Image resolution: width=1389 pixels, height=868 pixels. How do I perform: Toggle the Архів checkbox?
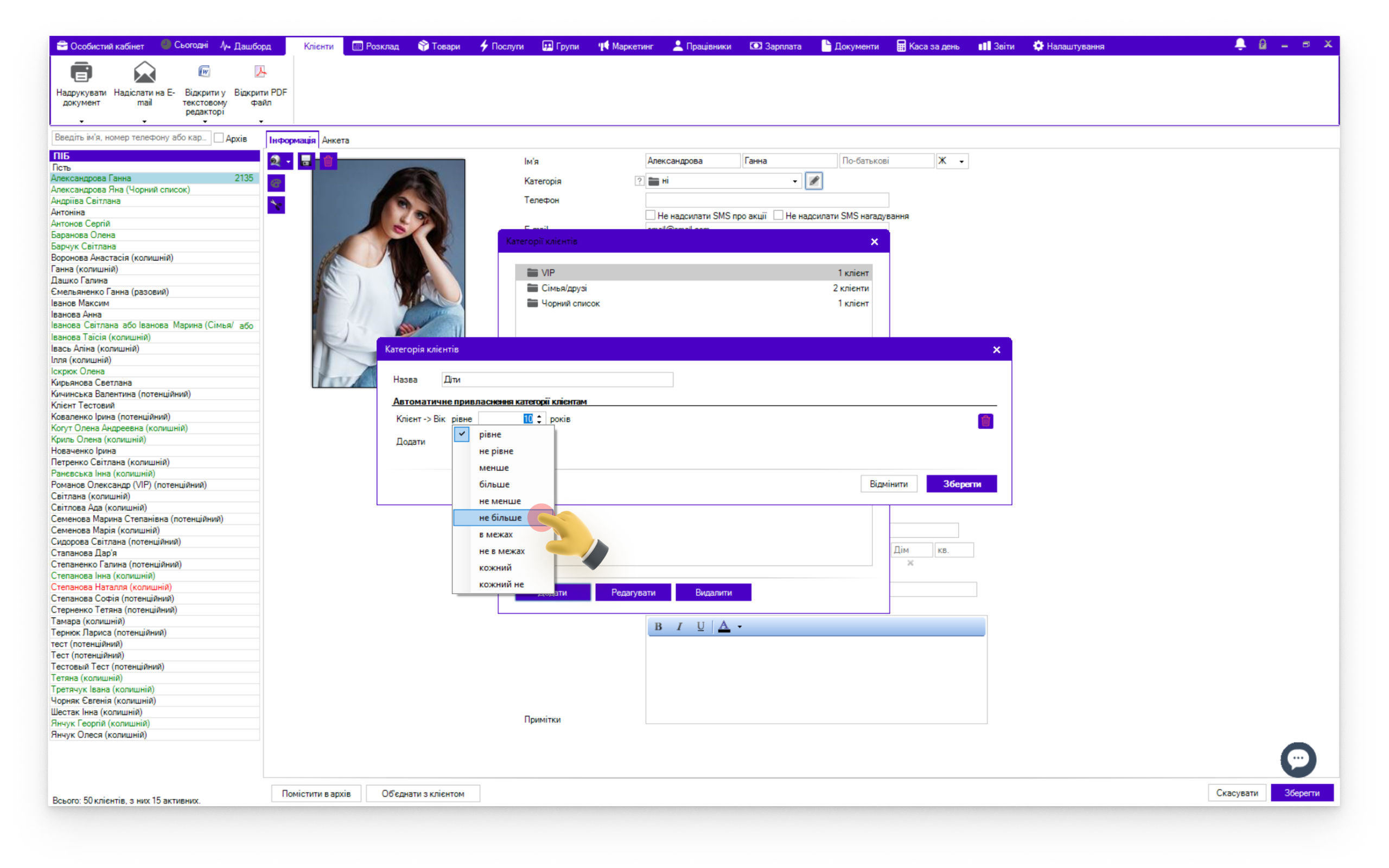pos(219,138)
